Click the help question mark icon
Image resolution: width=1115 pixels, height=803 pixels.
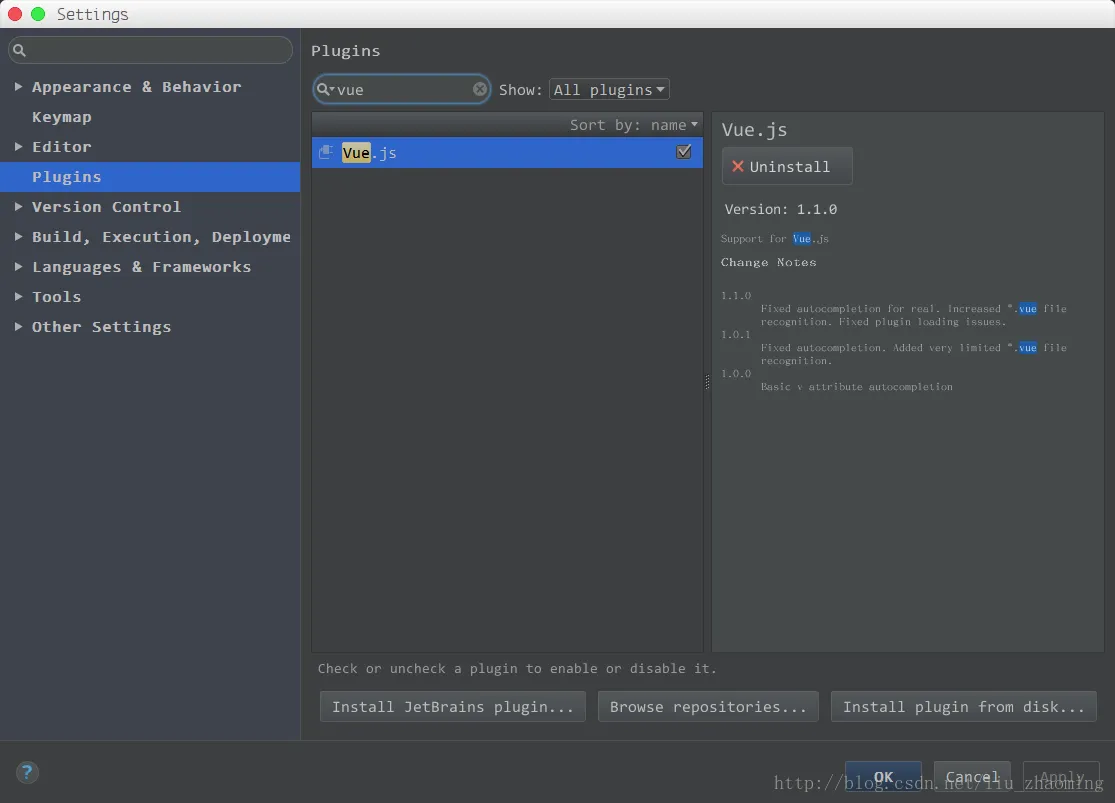tap(27, 772)
